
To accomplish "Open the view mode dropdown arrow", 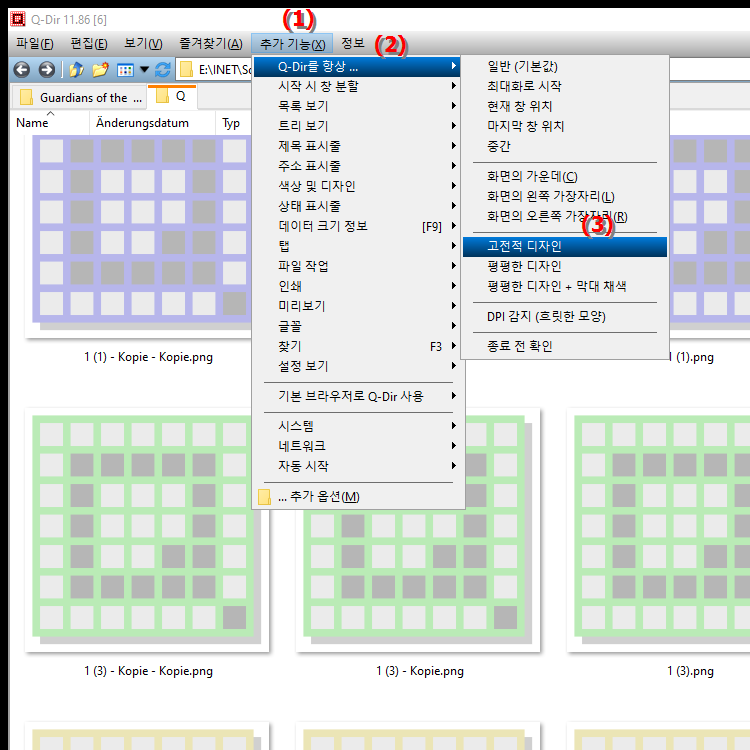I will point(144,70).
